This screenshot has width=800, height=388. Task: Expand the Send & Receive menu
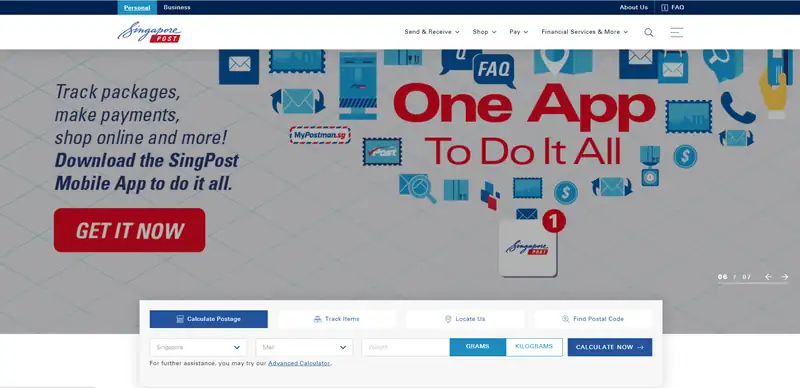click(x=432, y=32)
